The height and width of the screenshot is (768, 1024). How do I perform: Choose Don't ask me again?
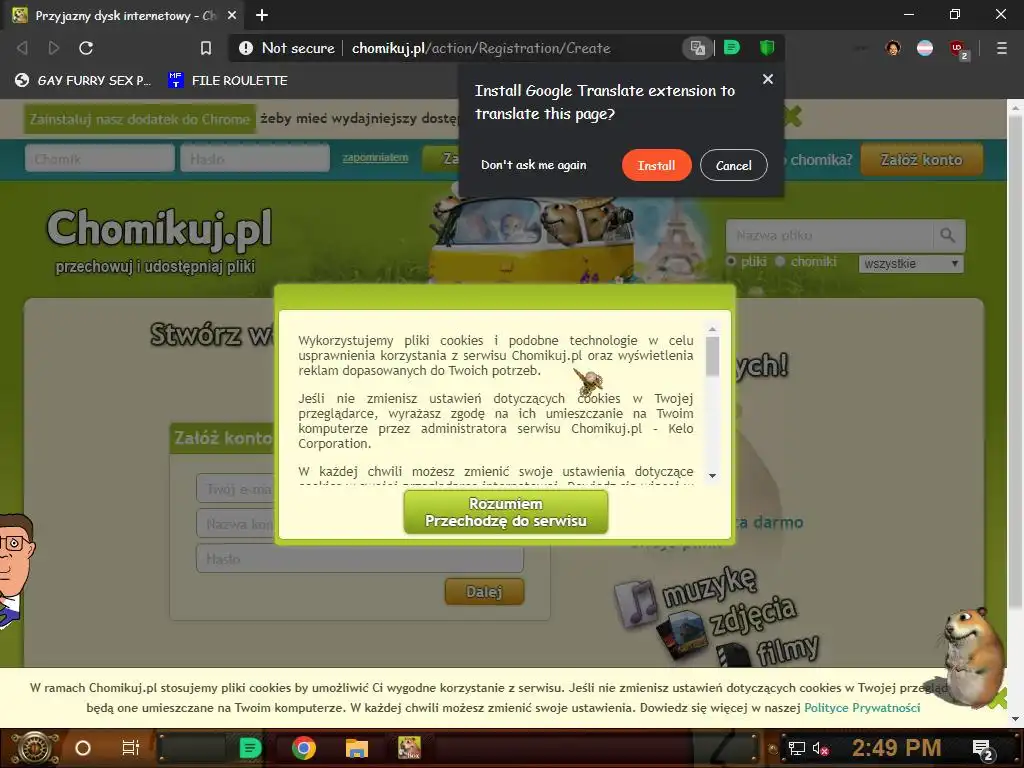click(534, 165)
